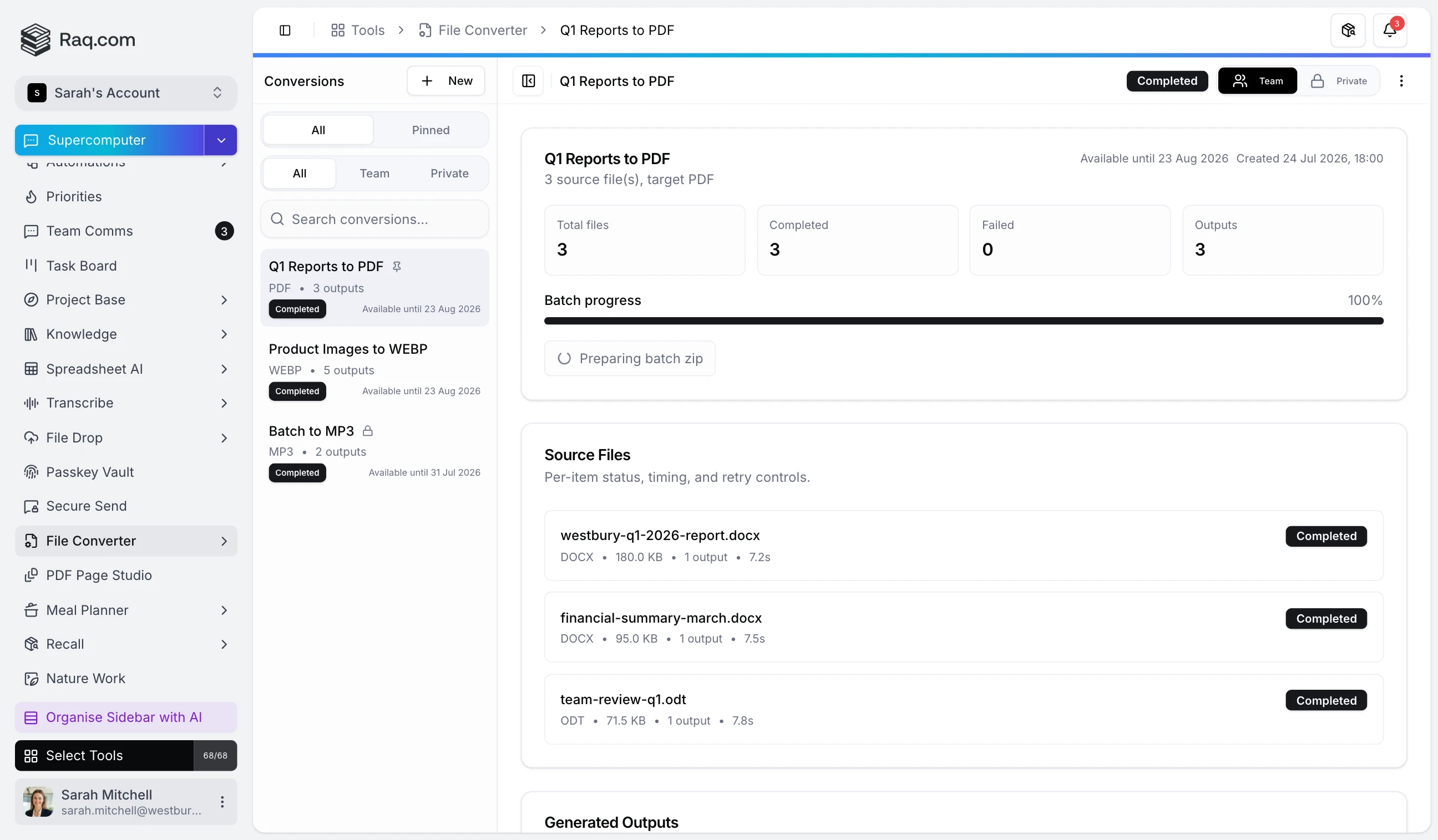The image size is (1438, 840).
Task: Expand the Project Base chevron
Action: (224, 300)
